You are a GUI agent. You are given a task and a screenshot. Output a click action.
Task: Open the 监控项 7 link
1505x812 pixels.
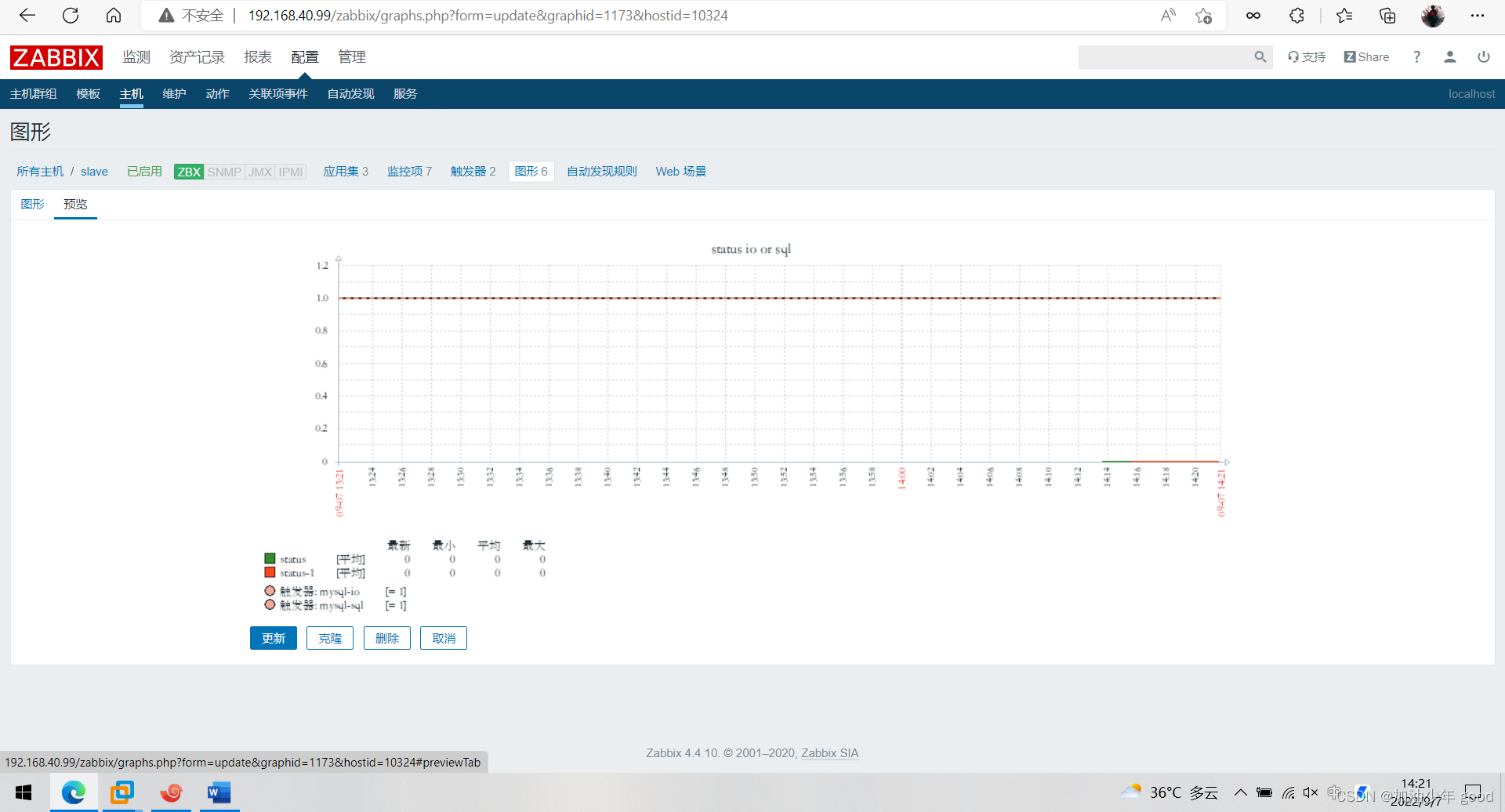pyautogui.click(x=409, y=172)
